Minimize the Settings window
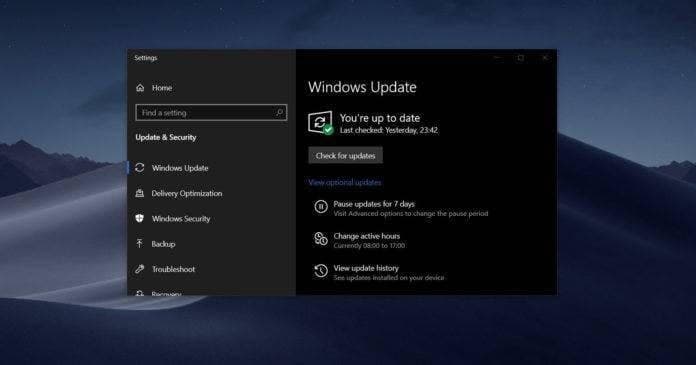The image size is (696, 365). click(498, 58)
